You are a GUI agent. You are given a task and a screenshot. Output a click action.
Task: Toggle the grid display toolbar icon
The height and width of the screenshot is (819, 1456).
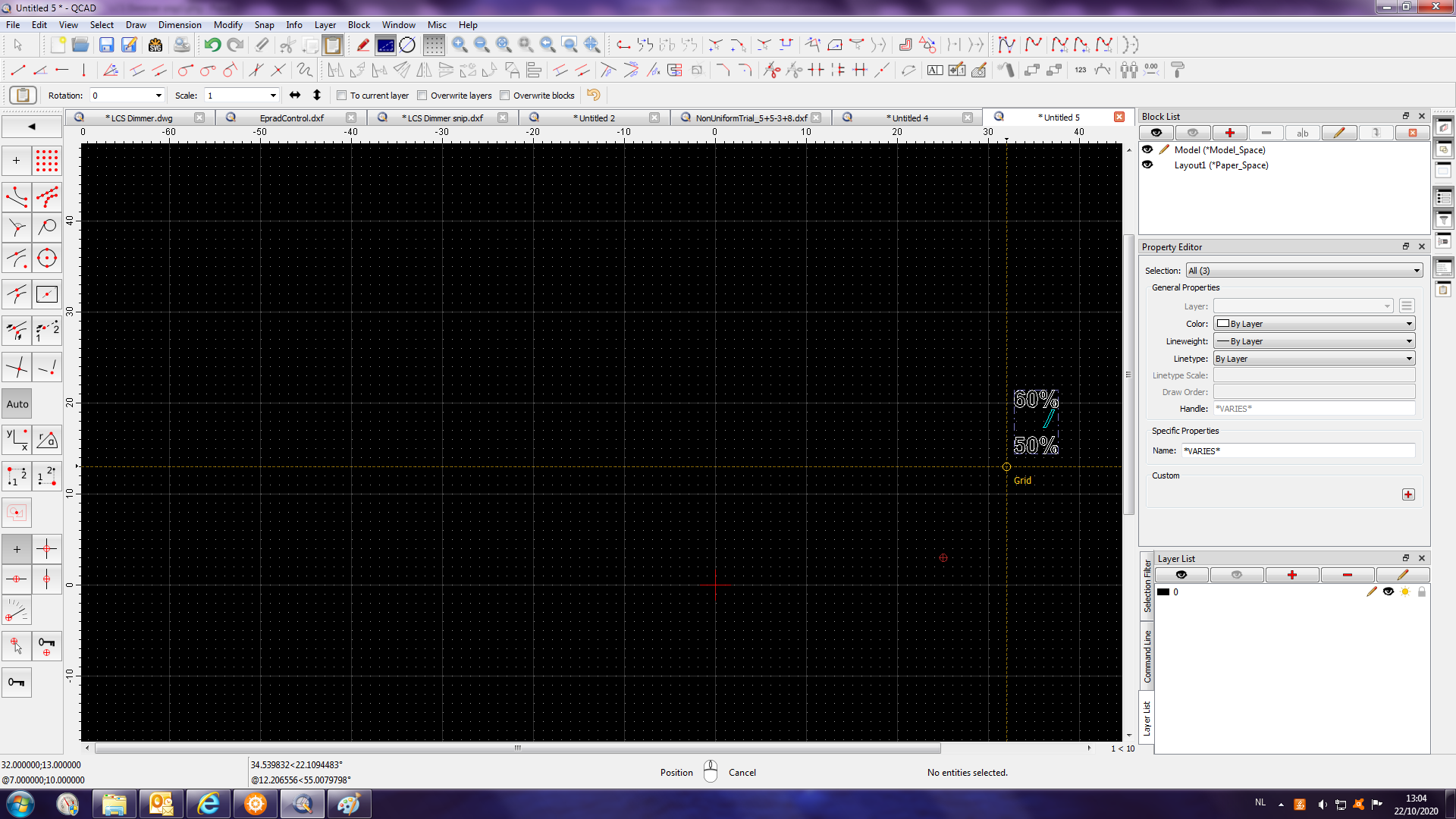pyautogui.click(x=434, y=45)
